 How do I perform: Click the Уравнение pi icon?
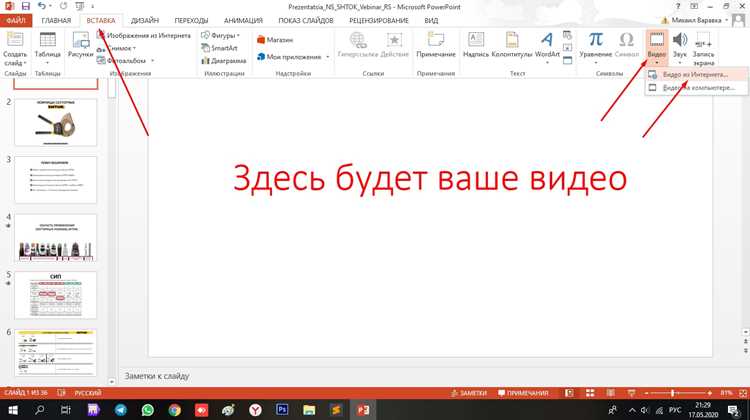(x=596, y=40)
